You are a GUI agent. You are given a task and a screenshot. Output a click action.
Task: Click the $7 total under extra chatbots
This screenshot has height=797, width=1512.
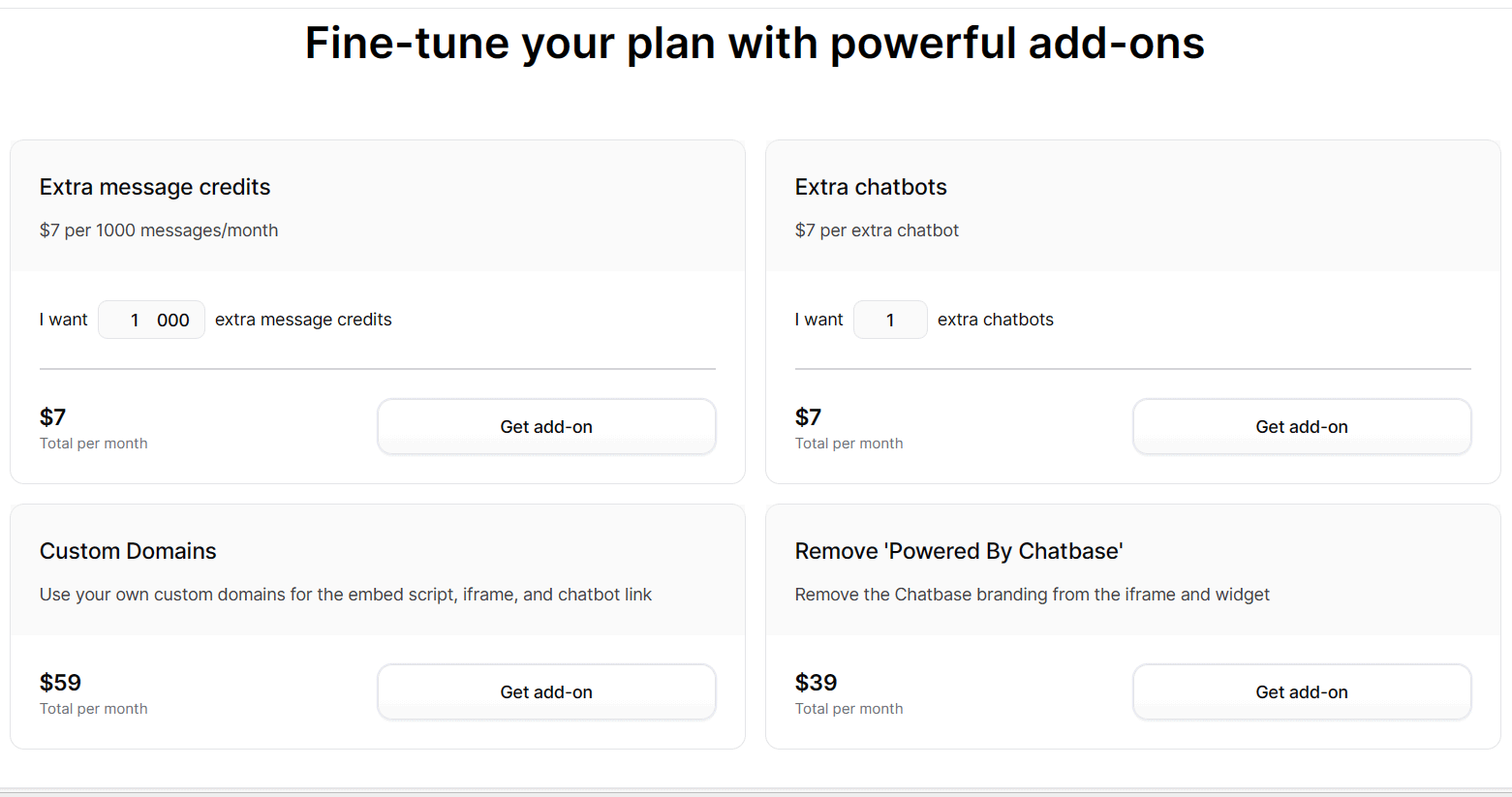tap(808, 417)
